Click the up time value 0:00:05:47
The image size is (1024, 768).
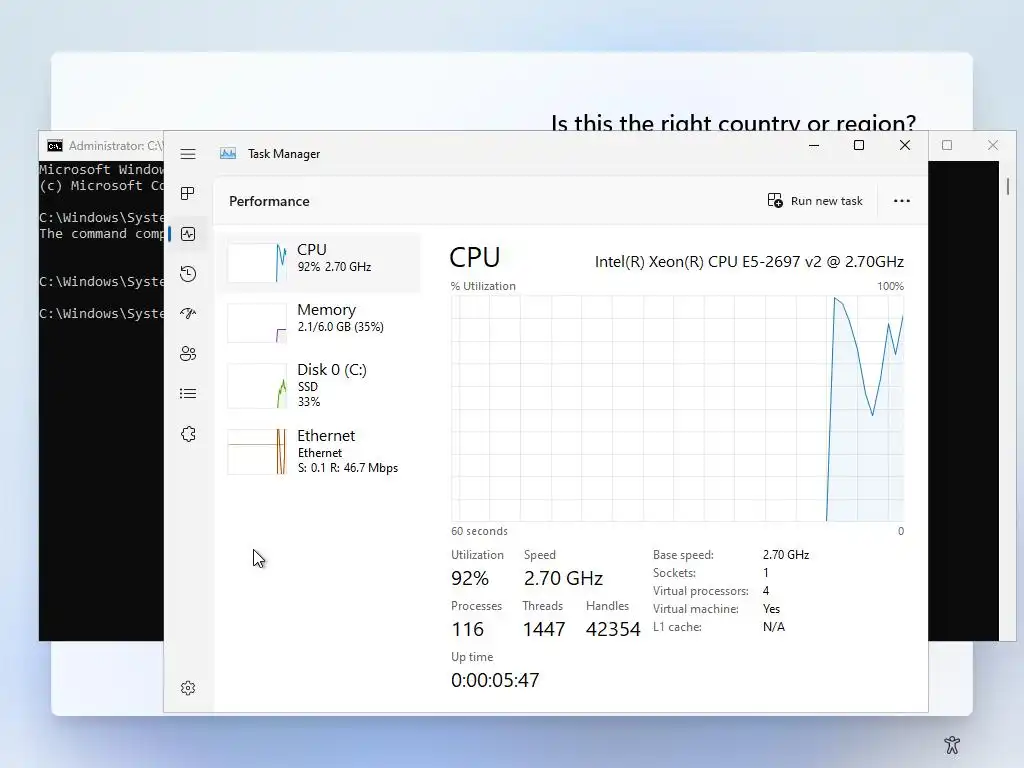coord(495,680)
